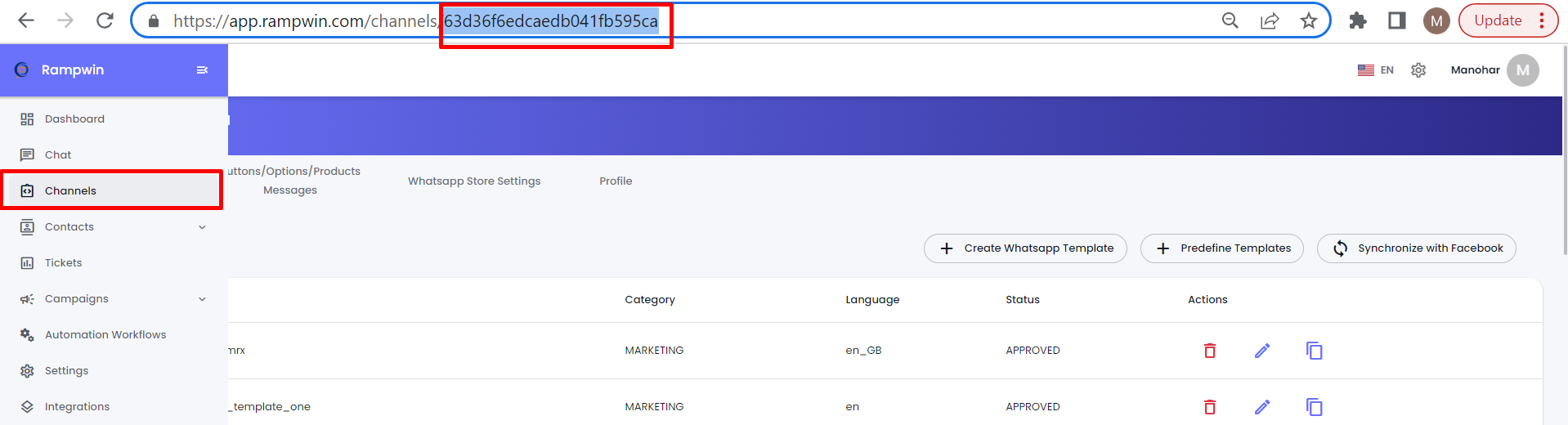Duplicate the first template using copy icon
The width and height of the screenshot is (1568, 425).
1314,351
